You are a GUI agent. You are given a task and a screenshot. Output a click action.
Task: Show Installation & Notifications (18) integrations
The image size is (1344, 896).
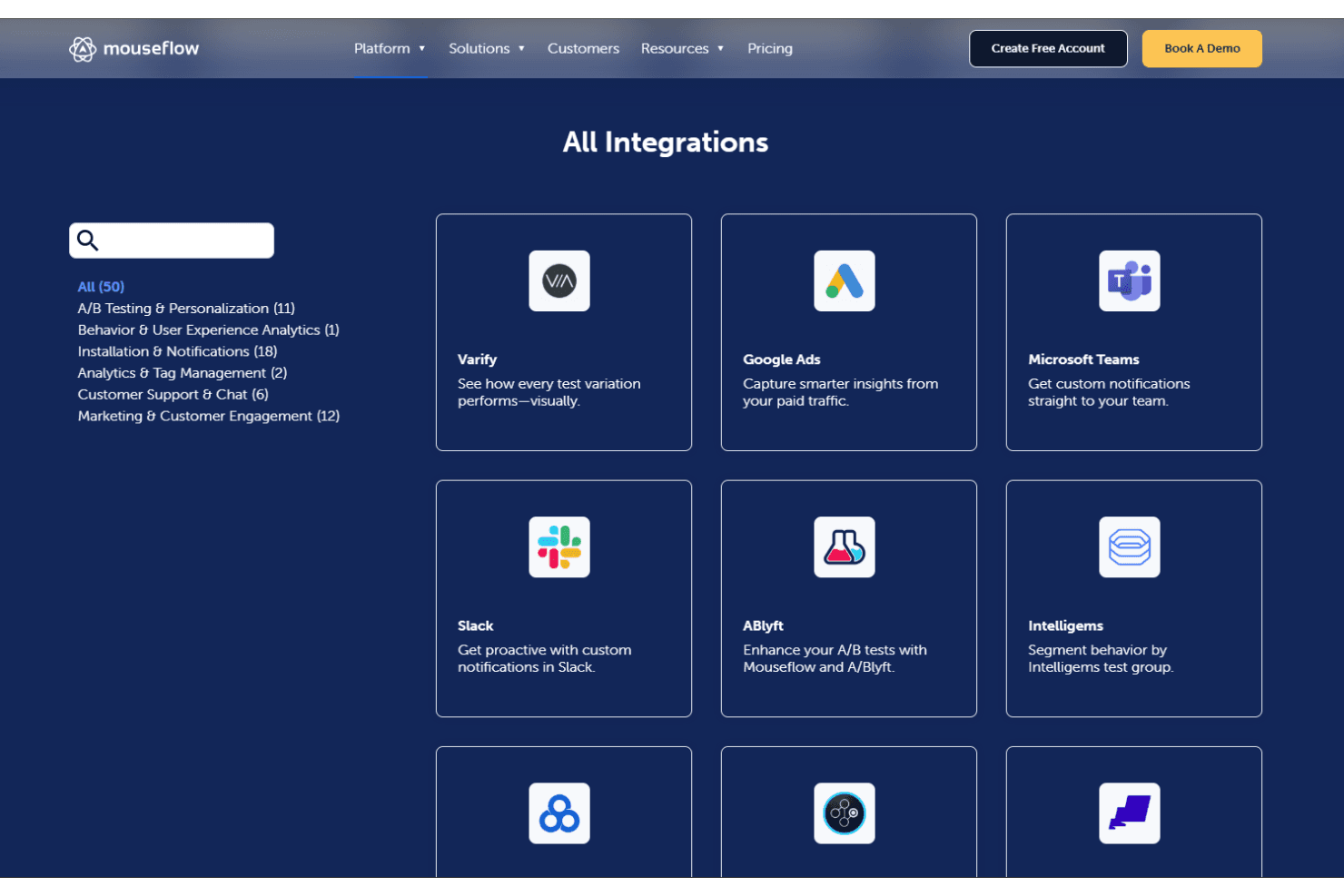(x=178, y=351)
